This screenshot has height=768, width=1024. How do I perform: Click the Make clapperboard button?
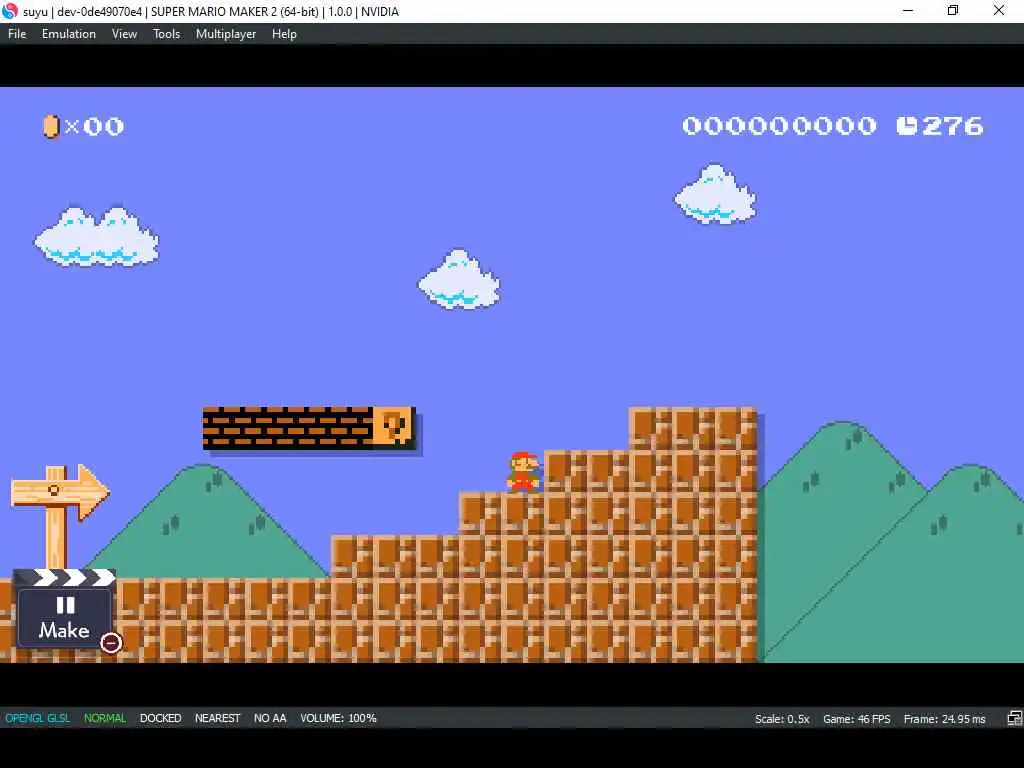tap(64, 609)
